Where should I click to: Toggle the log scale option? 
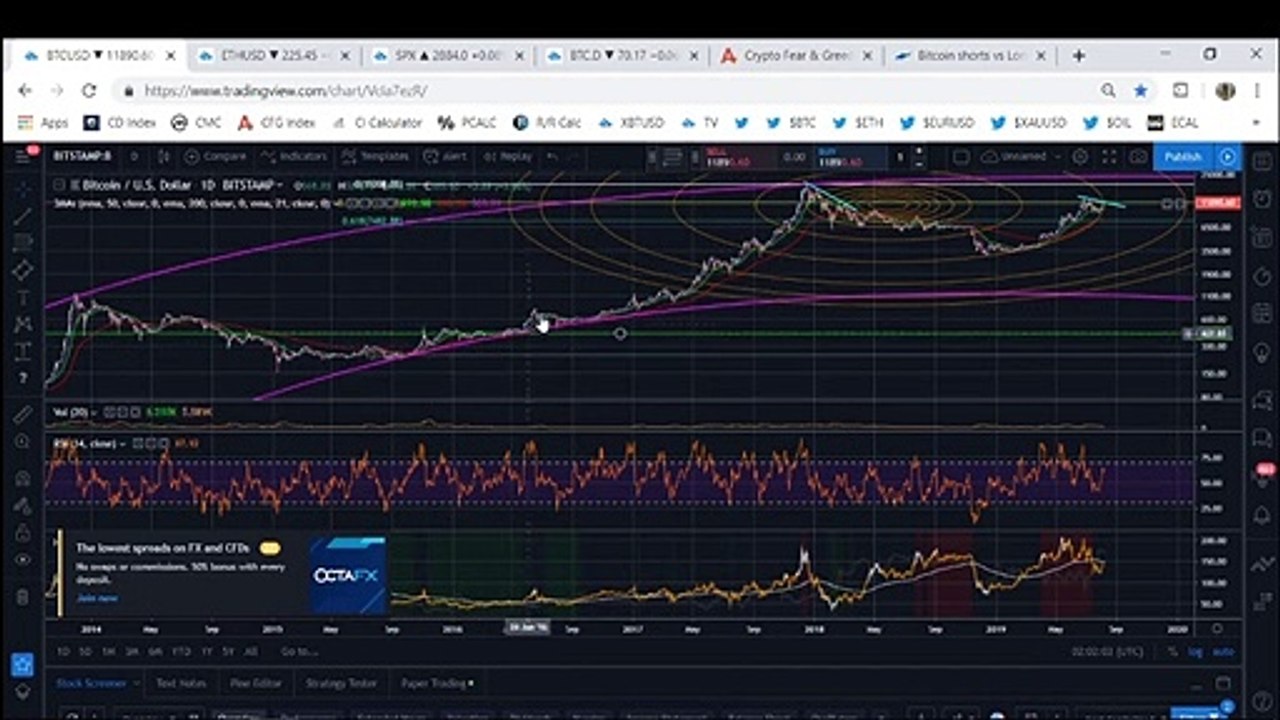pos(1196,651)
